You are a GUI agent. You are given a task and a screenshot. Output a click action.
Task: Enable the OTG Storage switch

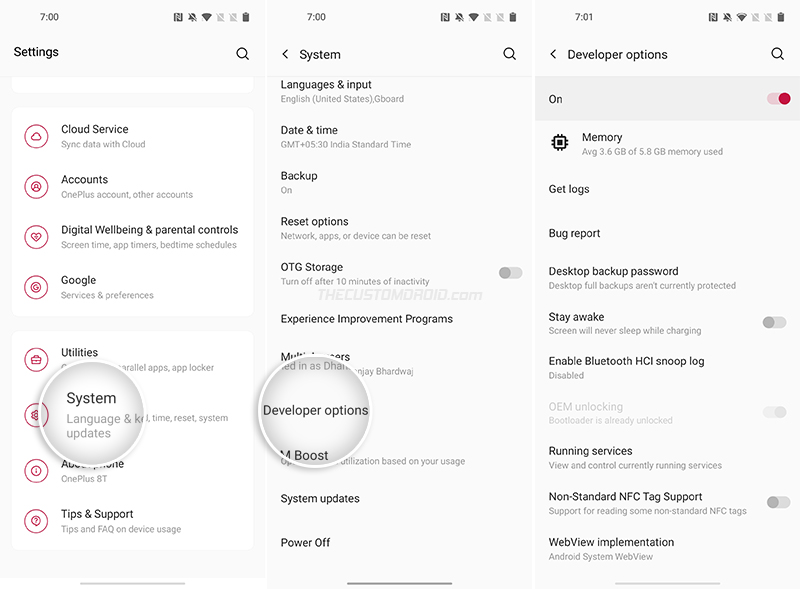pos(510,273)
